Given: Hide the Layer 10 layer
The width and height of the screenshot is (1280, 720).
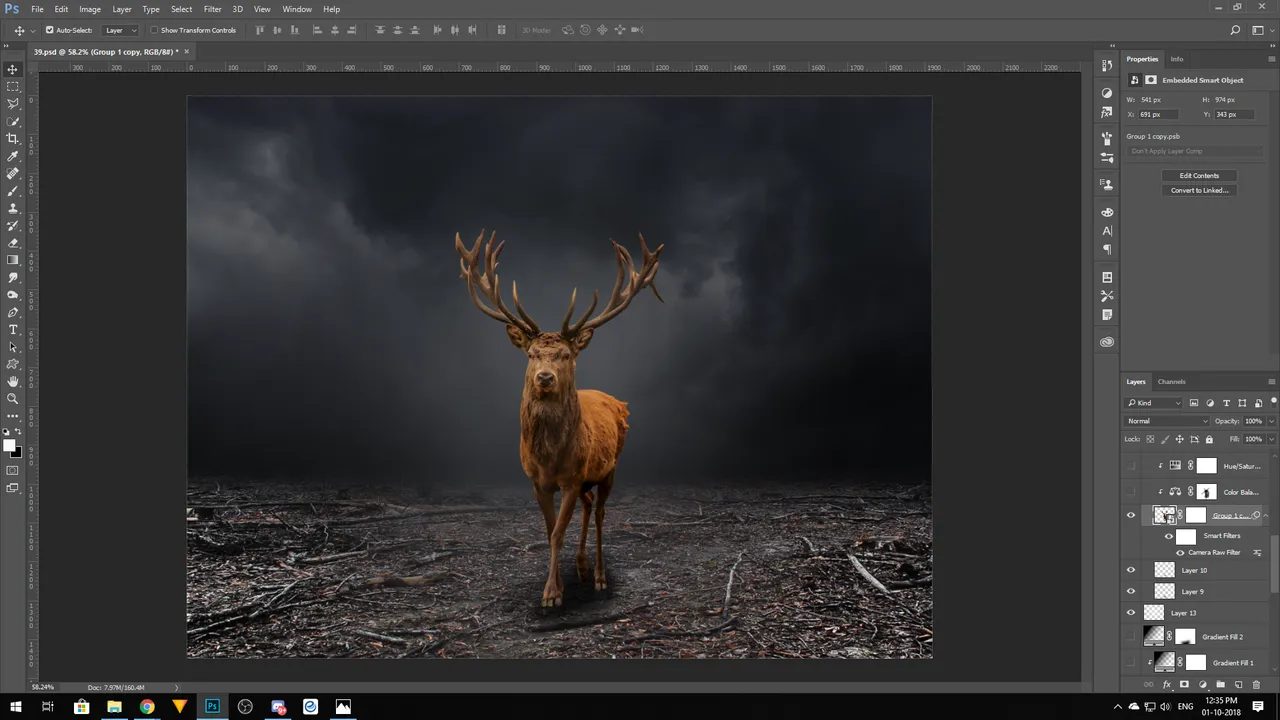Looking at the screenshot, I should click(x=1131, y=570).
